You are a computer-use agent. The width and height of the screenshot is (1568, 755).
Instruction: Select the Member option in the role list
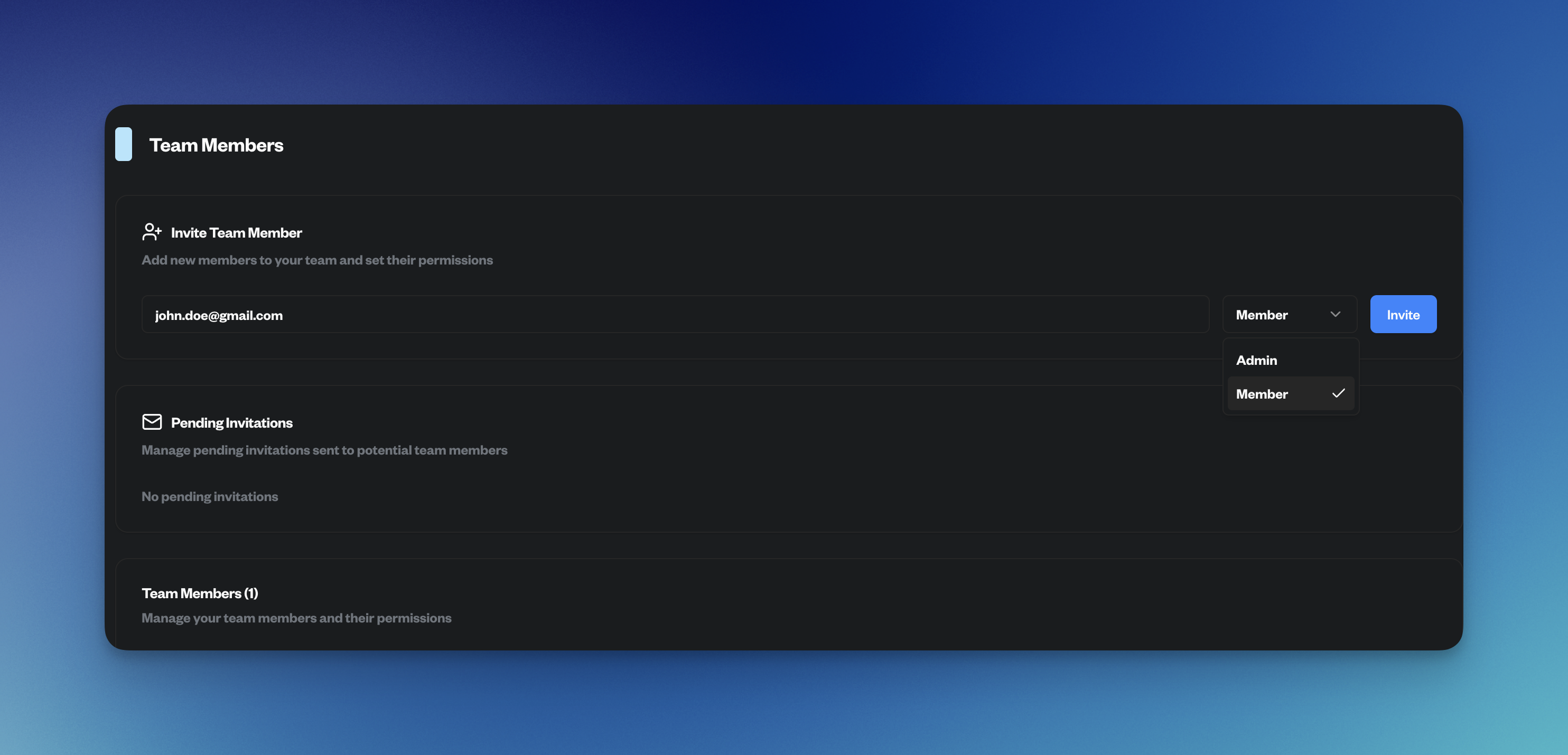1263,394
